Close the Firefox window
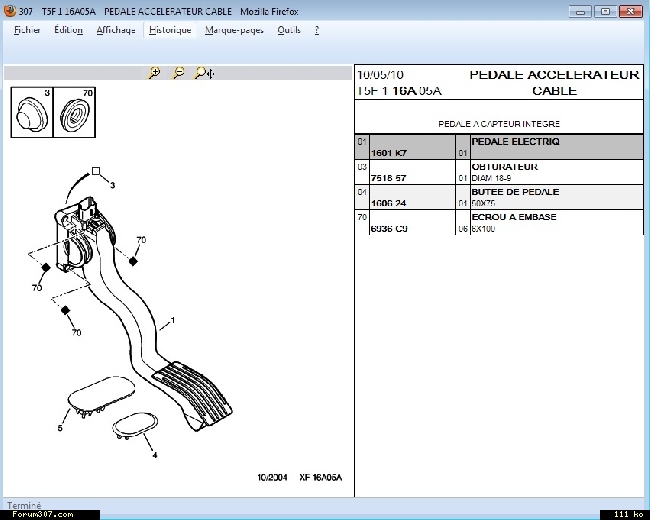This screenshot has width=650, height=520. (631, 12)
